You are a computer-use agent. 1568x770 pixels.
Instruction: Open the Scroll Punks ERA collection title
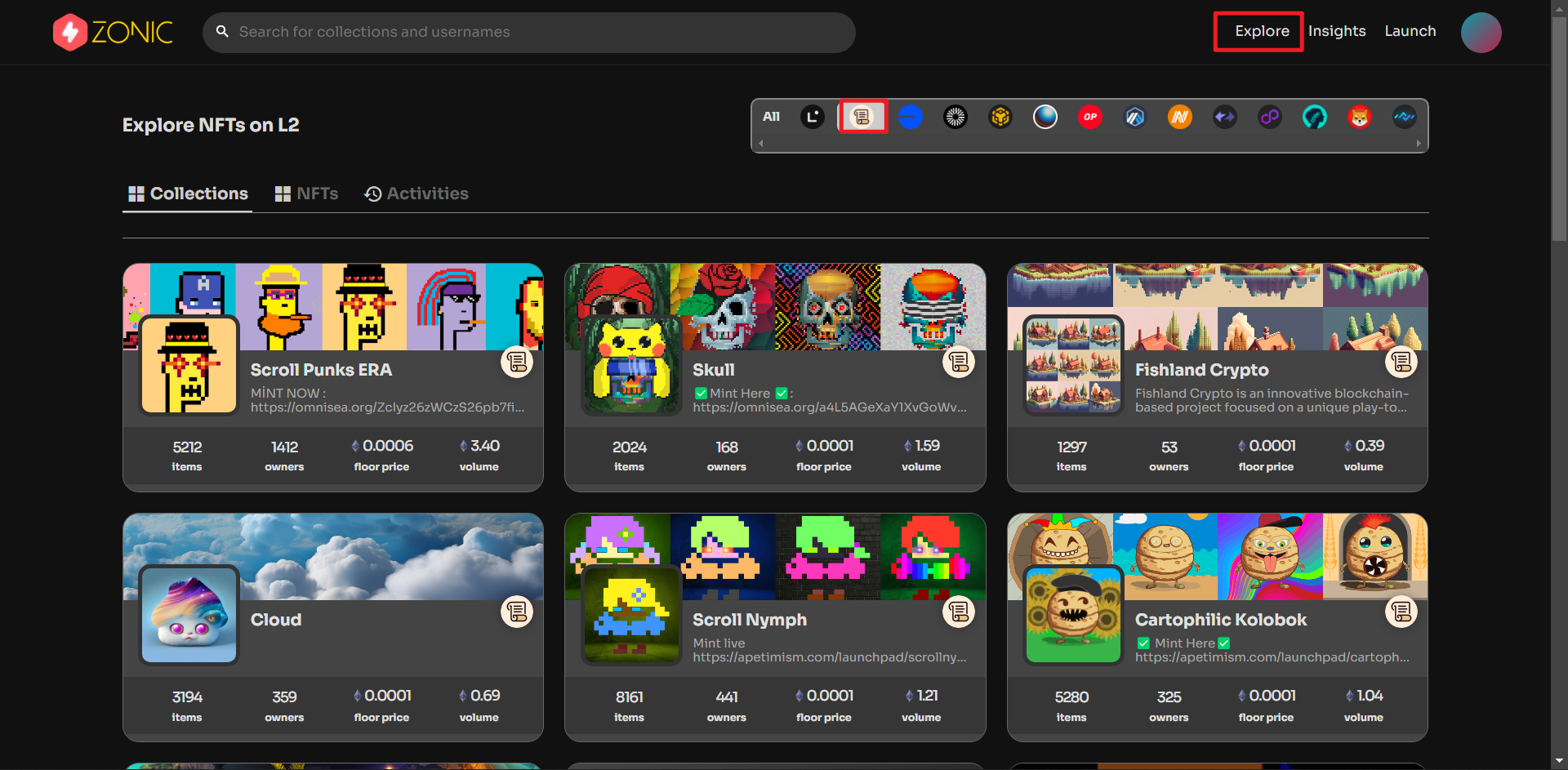click(321, 370)
